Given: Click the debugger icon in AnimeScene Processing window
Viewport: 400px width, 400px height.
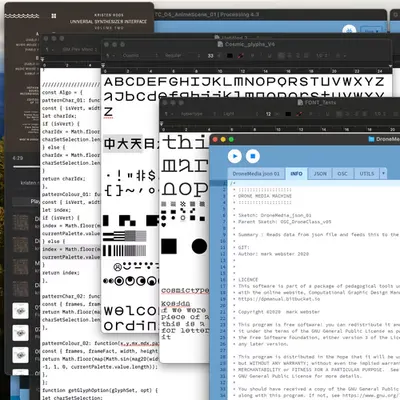Looking at the screenshot, I should pos(349,30).
